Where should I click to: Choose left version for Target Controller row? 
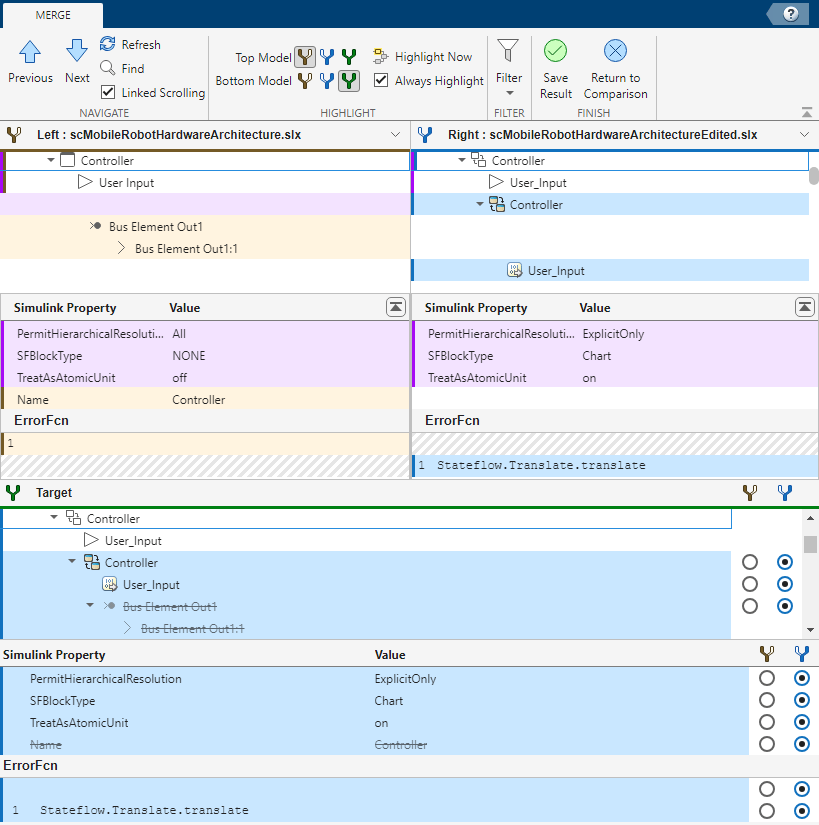click(750, 562)
